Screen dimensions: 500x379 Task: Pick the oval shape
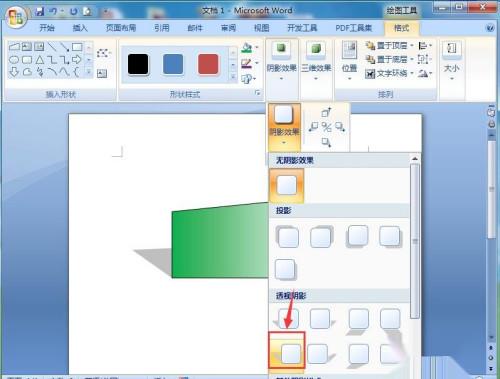point(14,60)
